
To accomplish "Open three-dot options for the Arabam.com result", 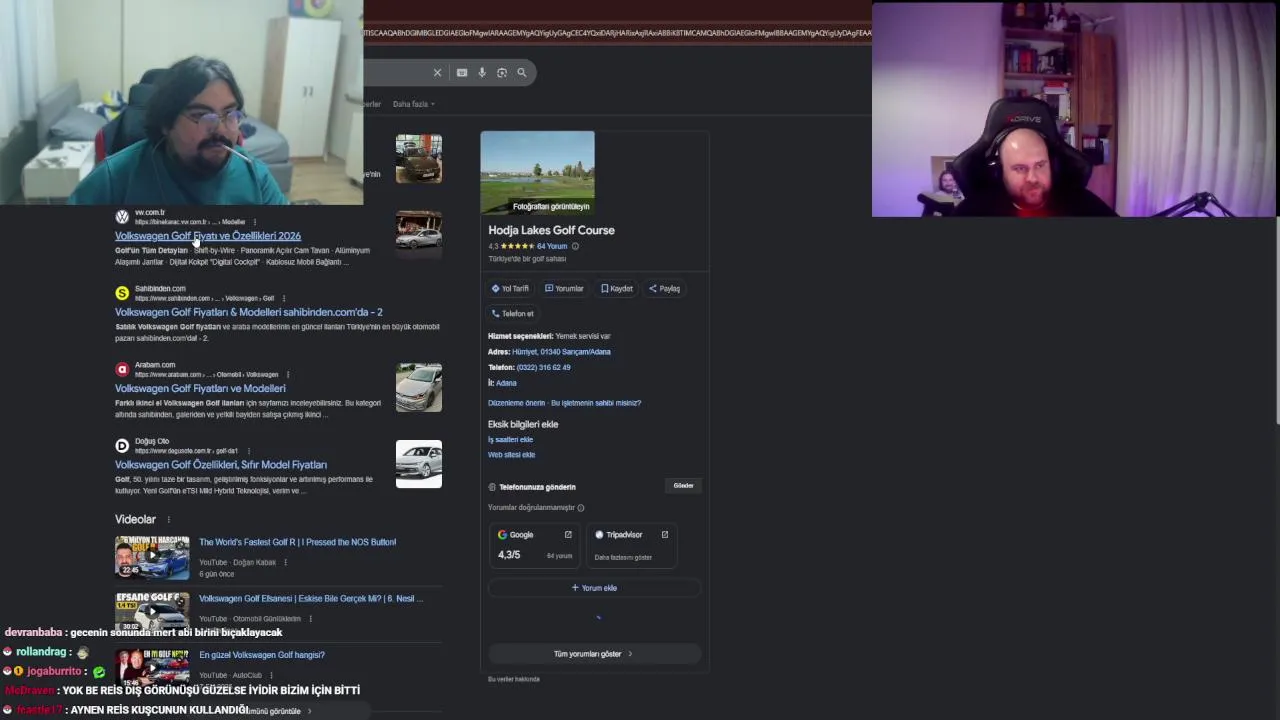I will (x=289, y=374).
